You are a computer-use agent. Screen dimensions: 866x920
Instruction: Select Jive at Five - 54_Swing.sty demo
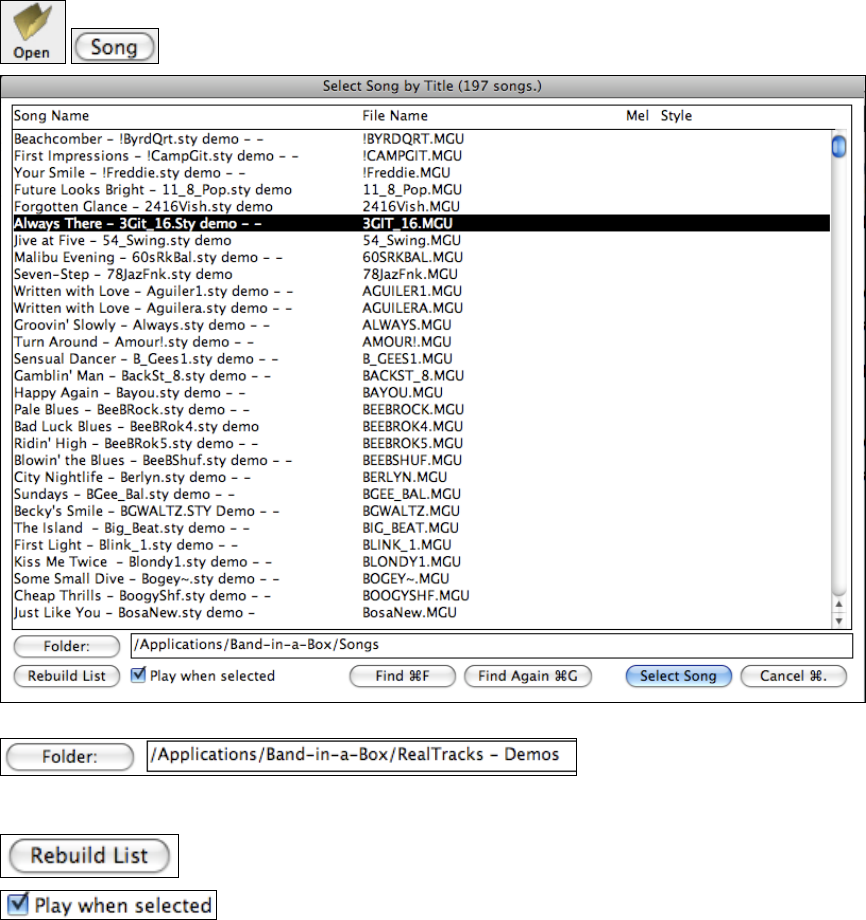click(x=421, y=241)
